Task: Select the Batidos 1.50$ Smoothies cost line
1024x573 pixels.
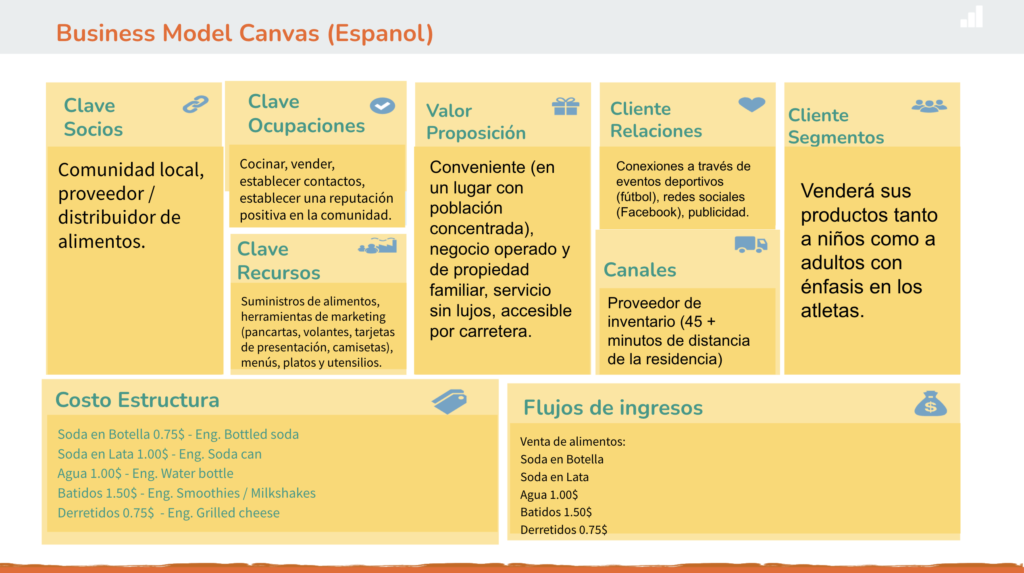Action: tap(186, 493)
